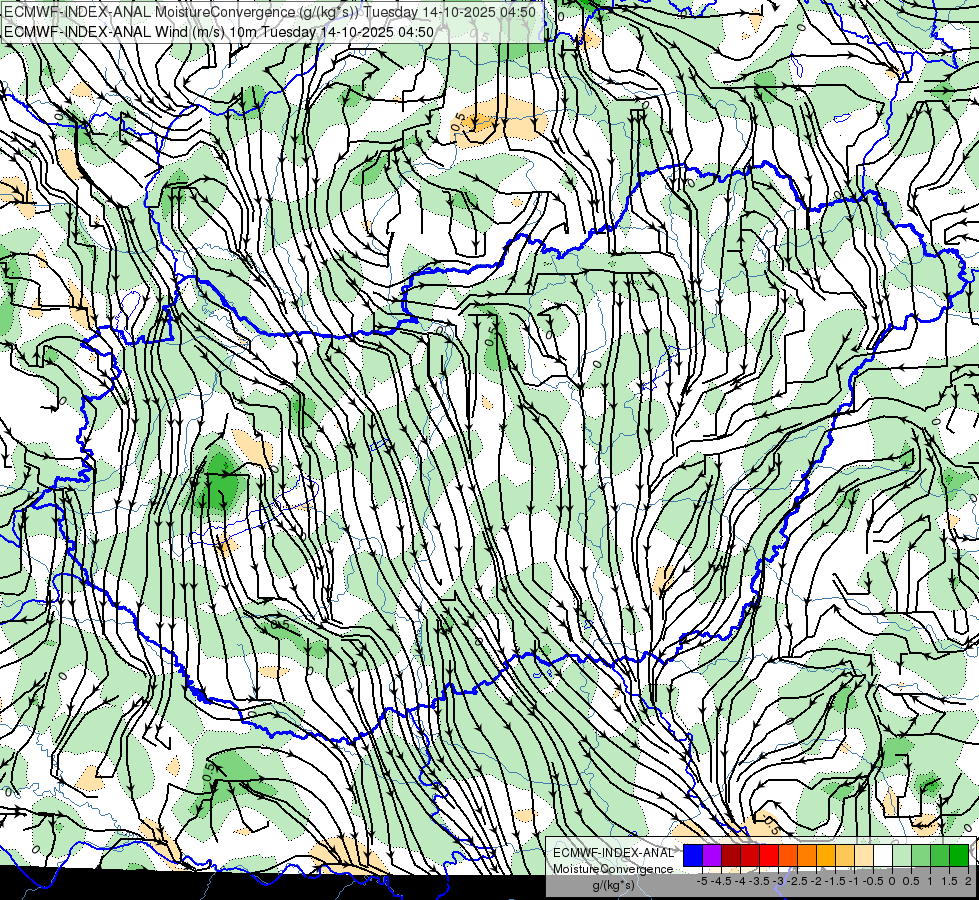Click the -4.5 legend tick value
Image resolution: width=979 pixels, height=900 pixels.
[x=723, y=881]
